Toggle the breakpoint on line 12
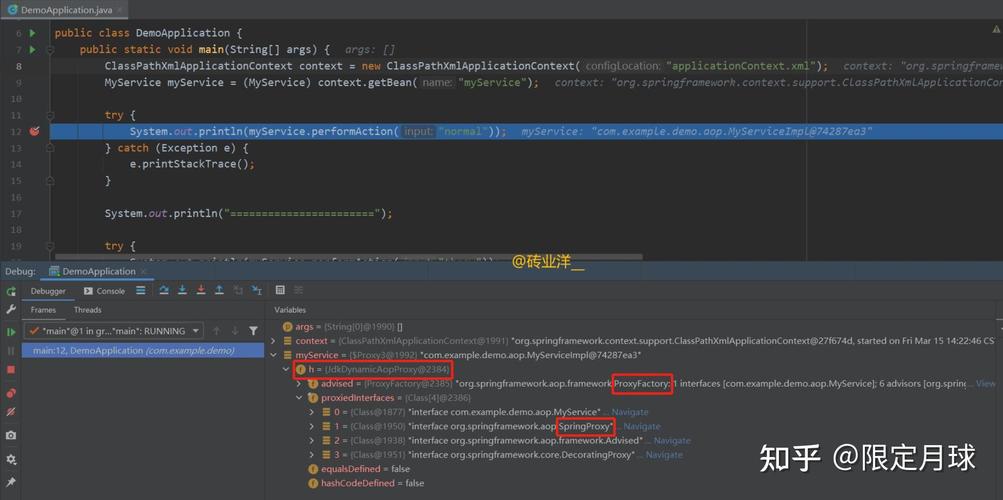1003x500 pixels. [x=35, y=131]
